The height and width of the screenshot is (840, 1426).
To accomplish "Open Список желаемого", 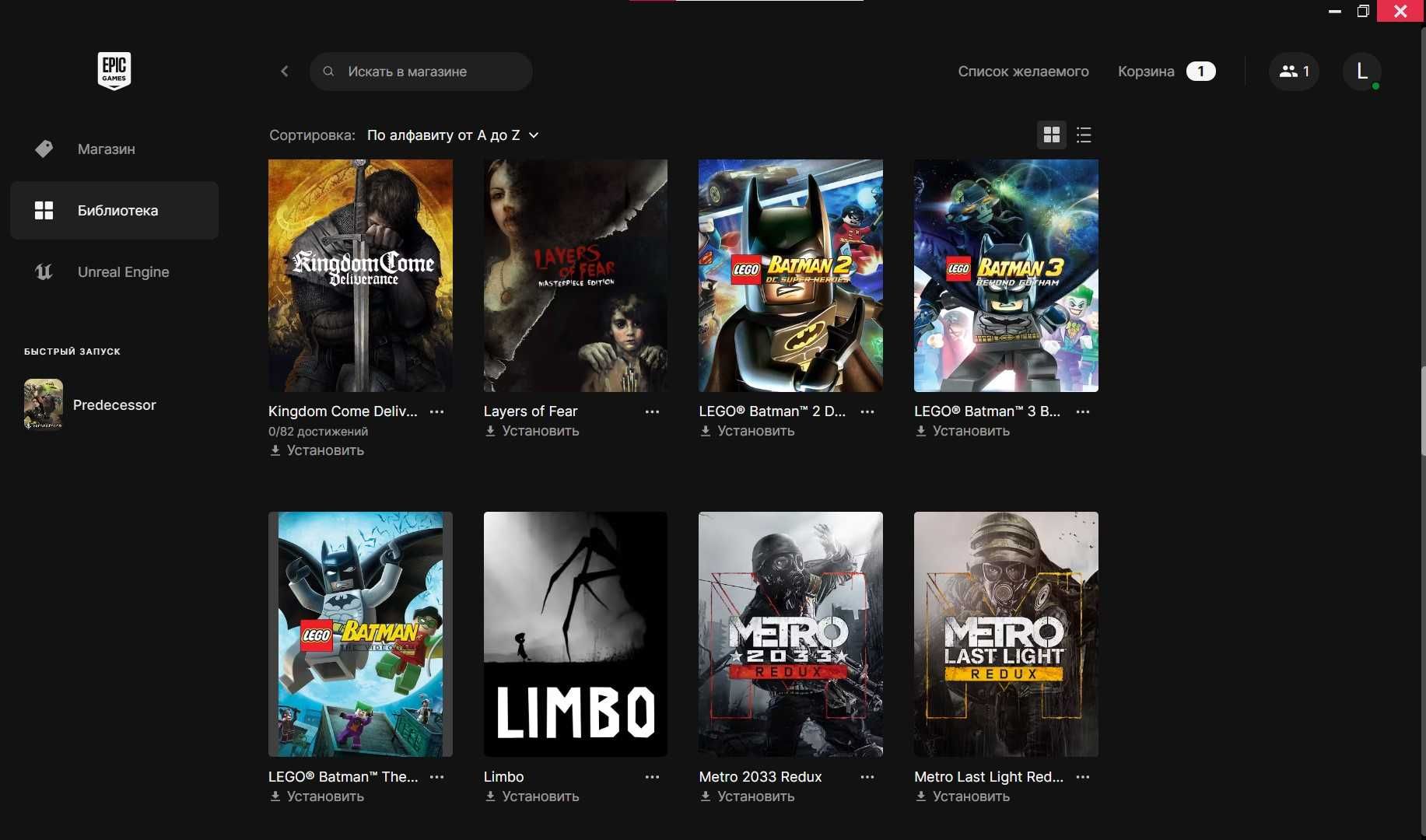I will click(x=1023, y=72).
